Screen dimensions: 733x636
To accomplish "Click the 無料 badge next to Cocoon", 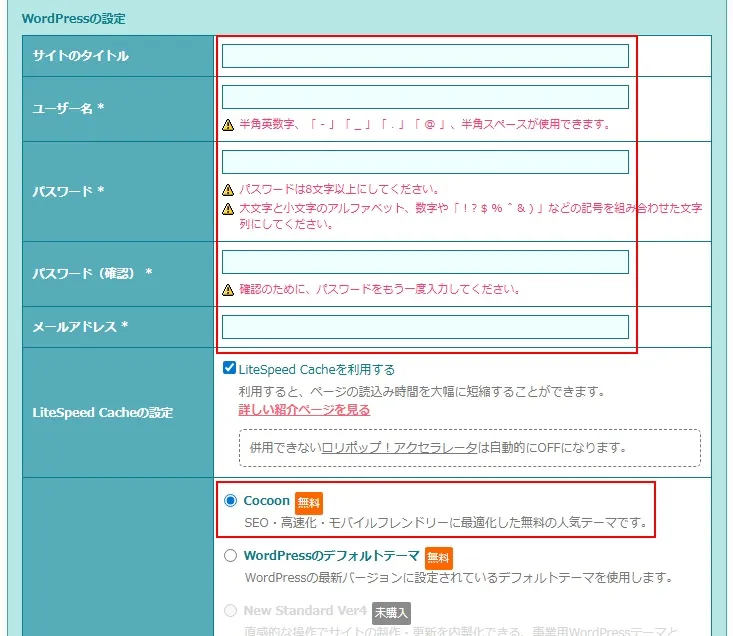I will [309, 502].
